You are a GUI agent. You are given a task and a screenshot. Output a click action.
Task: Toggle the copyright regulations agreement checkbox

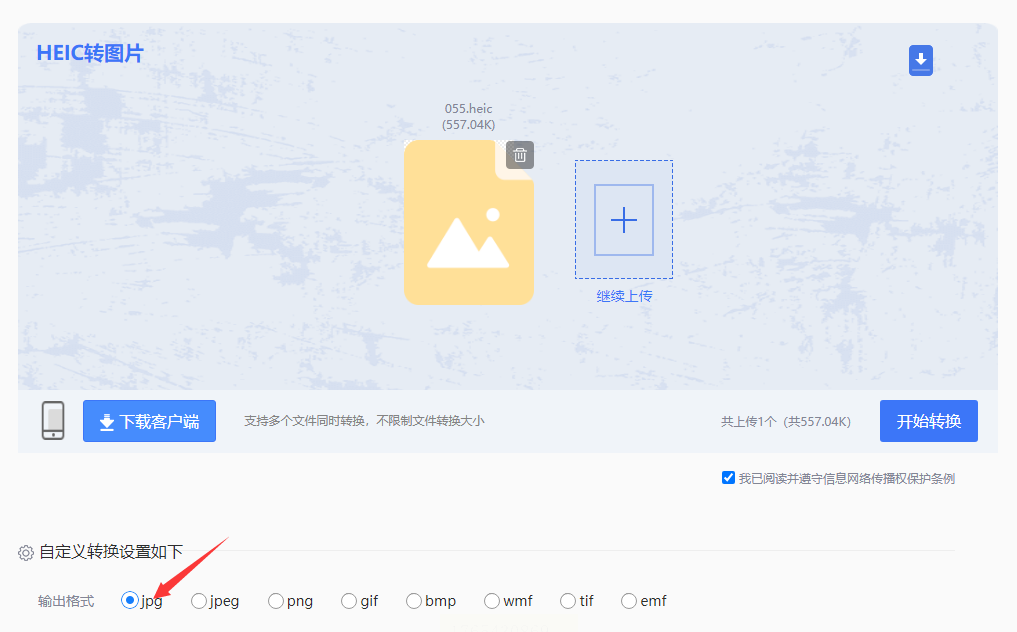728,478
